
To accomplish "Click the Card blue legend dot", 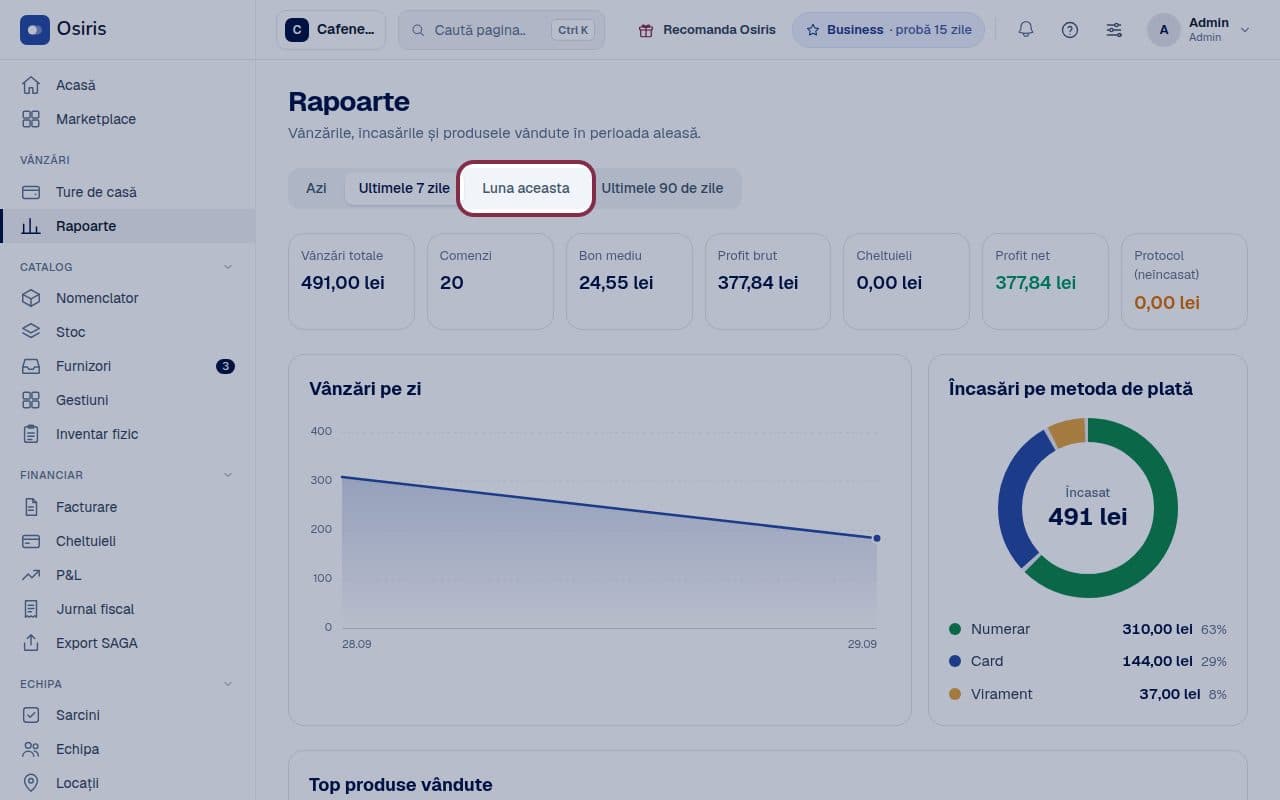I will pos(955,661).
